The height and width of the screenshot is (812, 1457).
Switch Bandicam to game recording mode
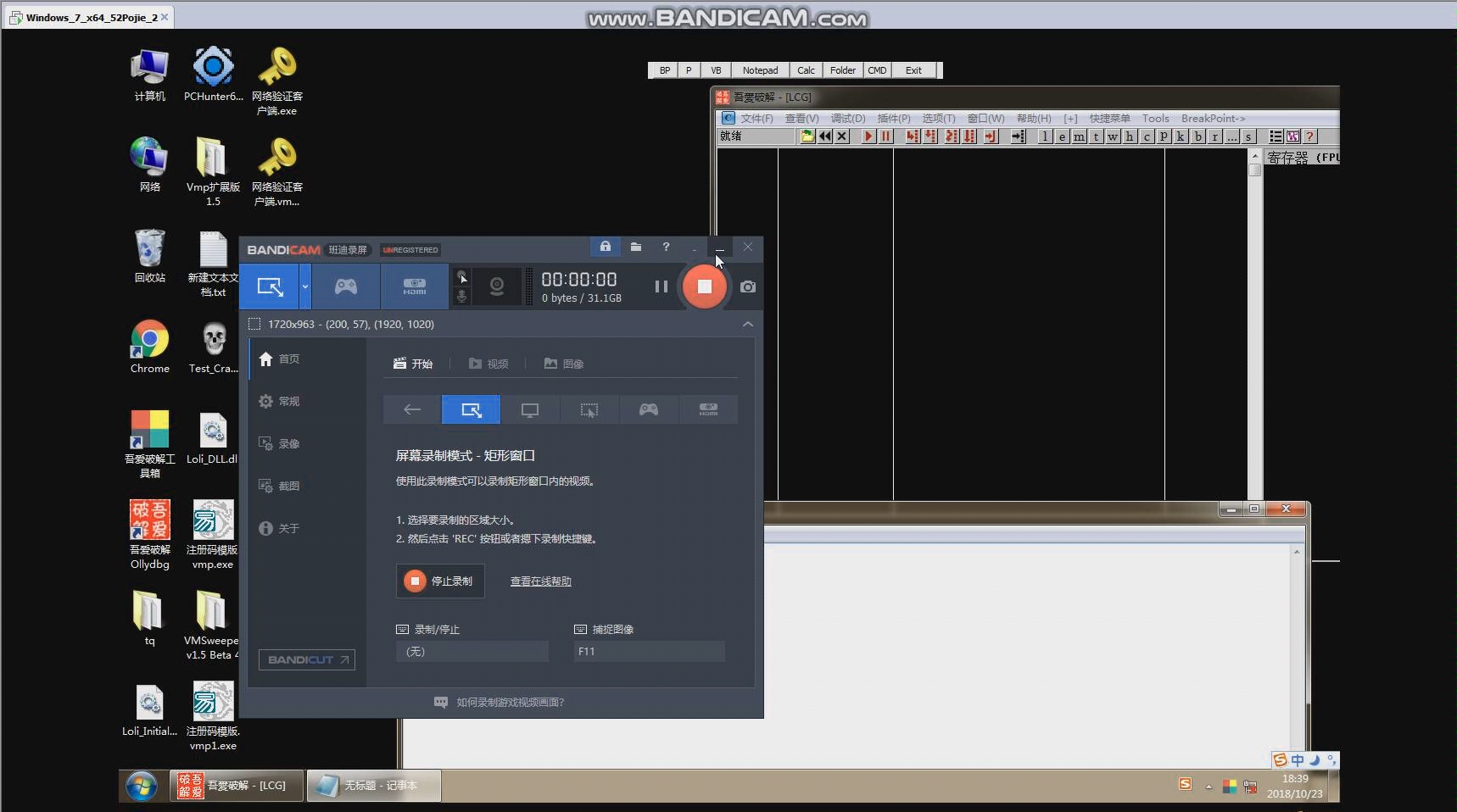[346, 286]
